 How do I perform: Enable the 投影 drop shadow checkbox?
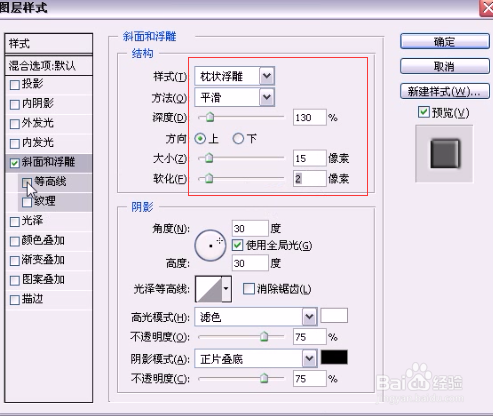pyautogui.click(x=15, y=85)
